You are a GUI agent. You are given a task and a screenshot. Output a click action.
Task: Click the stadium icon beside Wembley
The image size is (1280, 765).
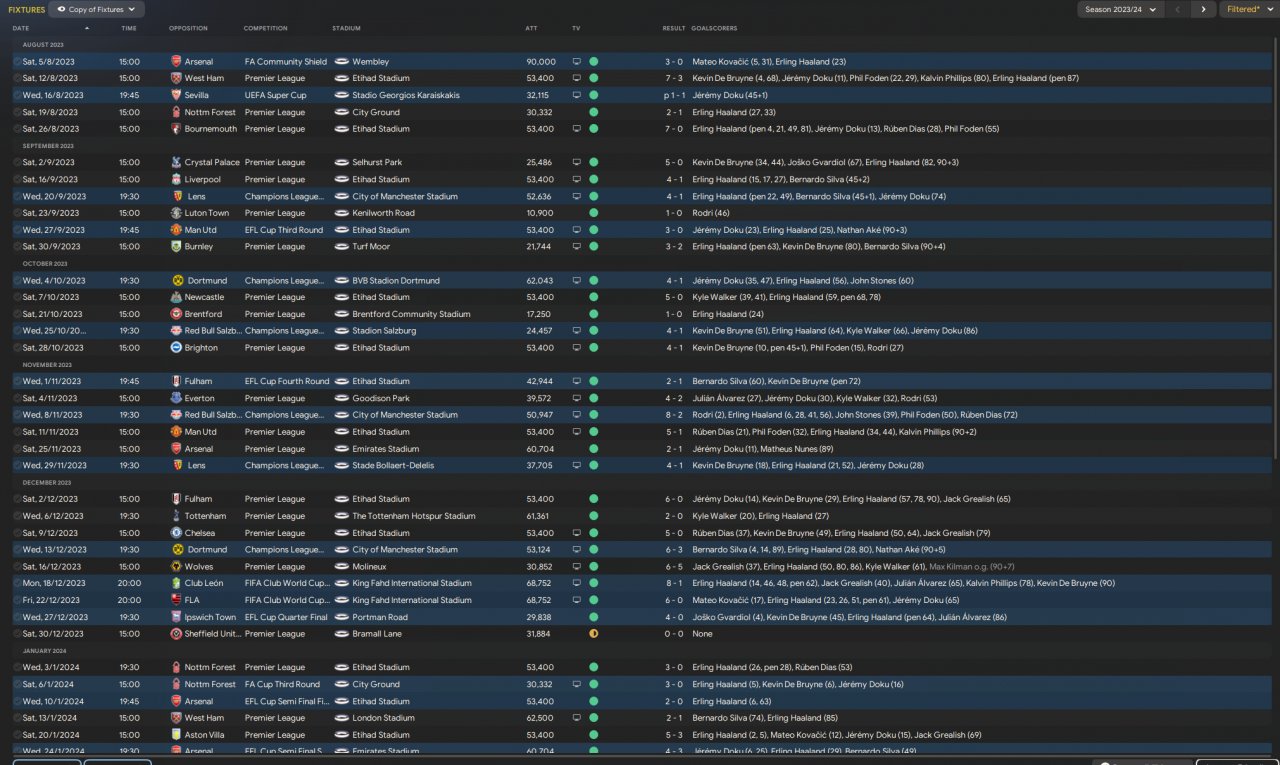[x=342, y=62]
